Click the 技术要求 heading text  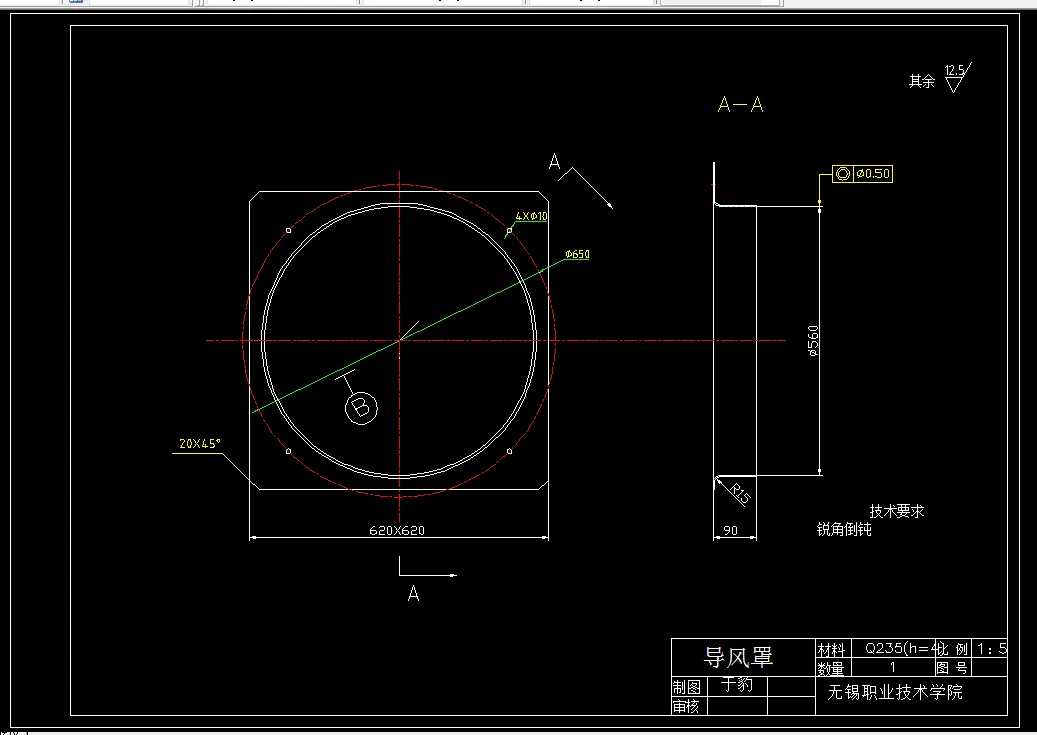click(897, 511)
